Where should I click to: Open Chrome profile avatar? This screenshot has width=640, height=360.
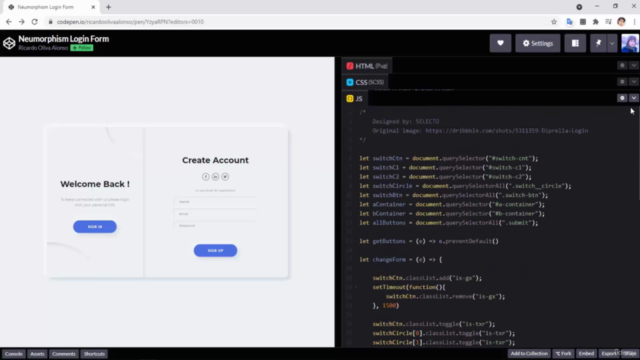pyautogui.click(x=621, y=22)
